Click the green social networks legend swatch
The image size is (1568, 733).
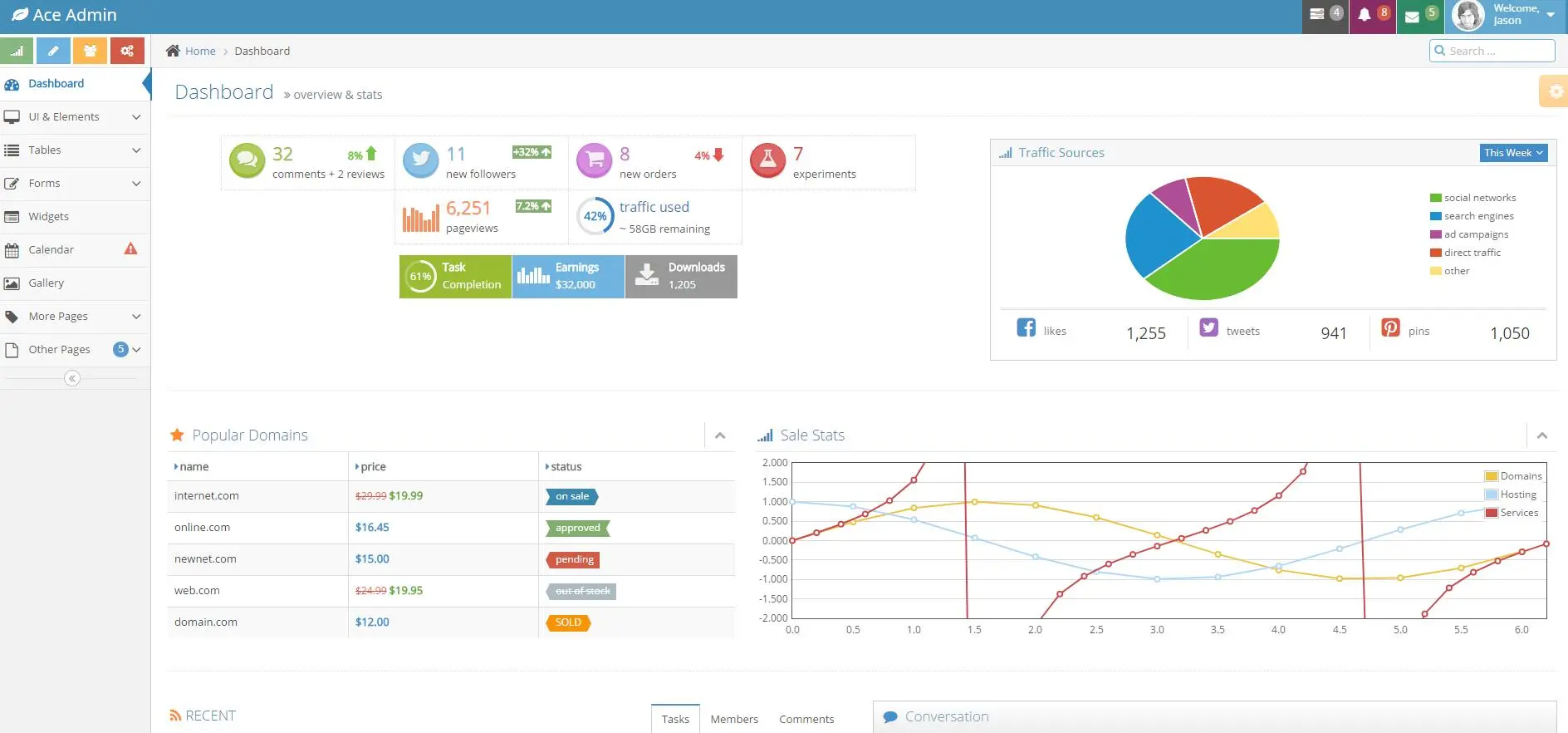click(x=1436, y=198)
